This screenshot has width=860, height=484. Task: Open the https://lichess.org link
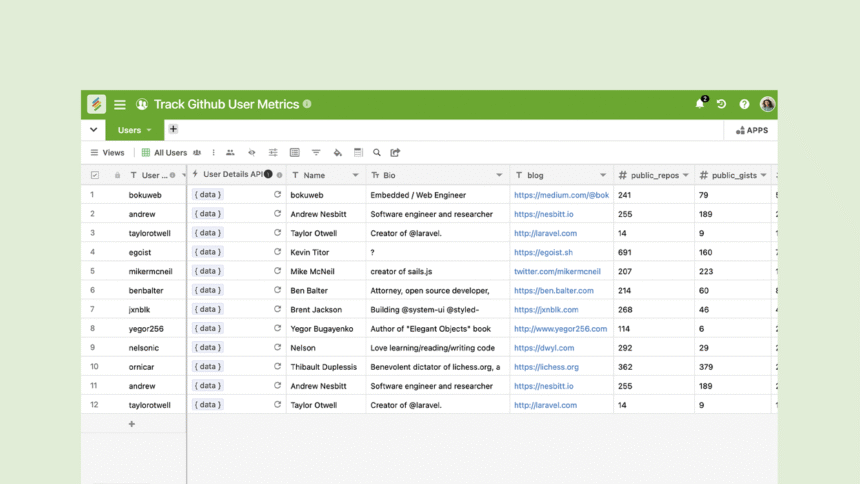tap(546, 367)
